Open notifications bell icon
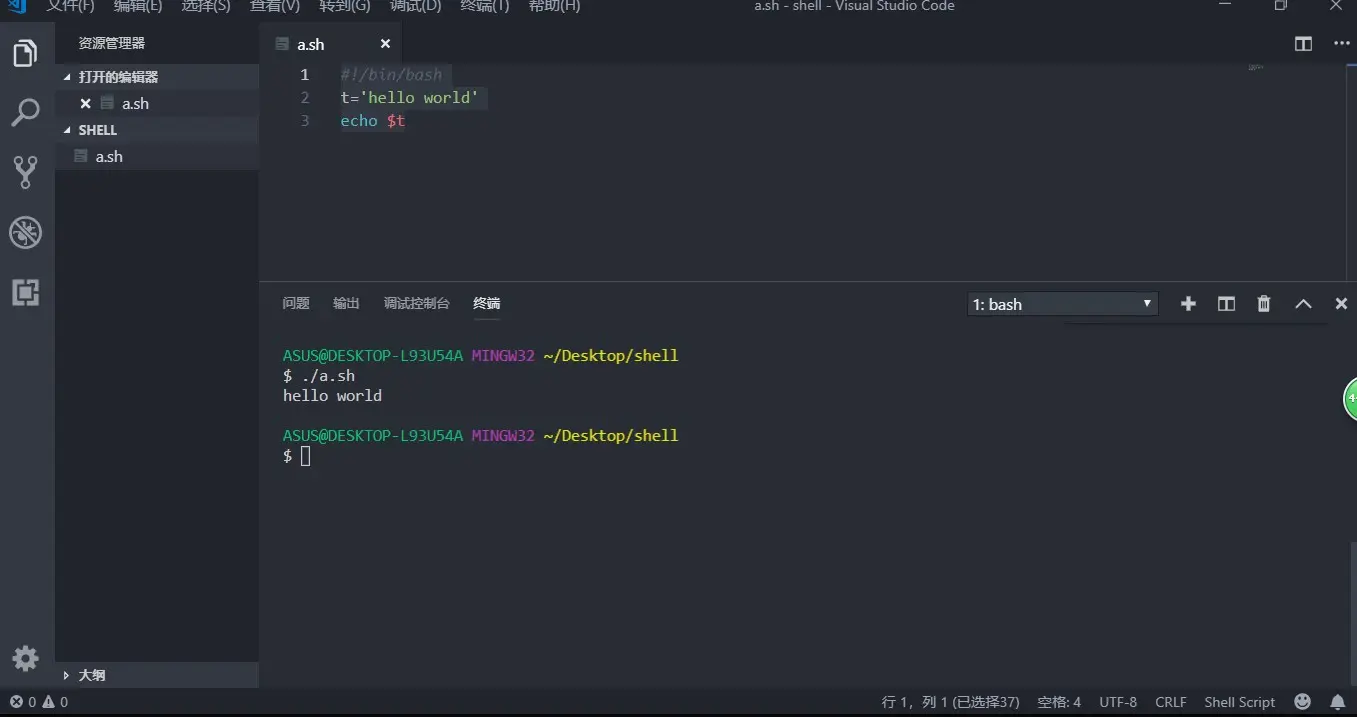The image size is (1357, 717). [x=1337, y=702]
